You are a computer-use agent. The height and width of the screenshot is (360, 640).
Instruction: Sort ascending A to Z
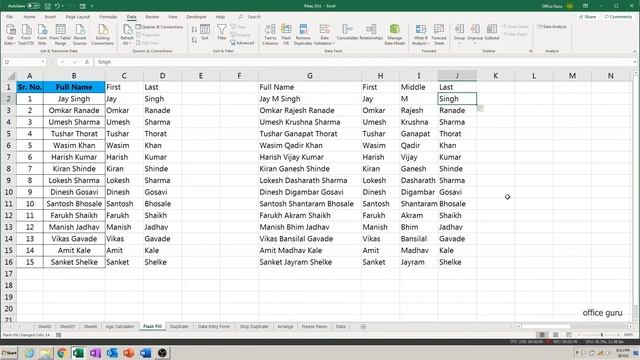pos(194,30)
